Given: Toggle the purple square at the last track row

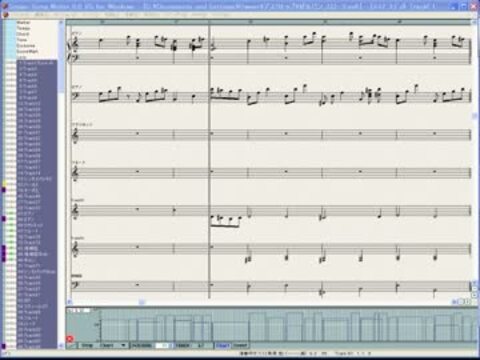Looking at the screenshot, I should pos(4,346).
